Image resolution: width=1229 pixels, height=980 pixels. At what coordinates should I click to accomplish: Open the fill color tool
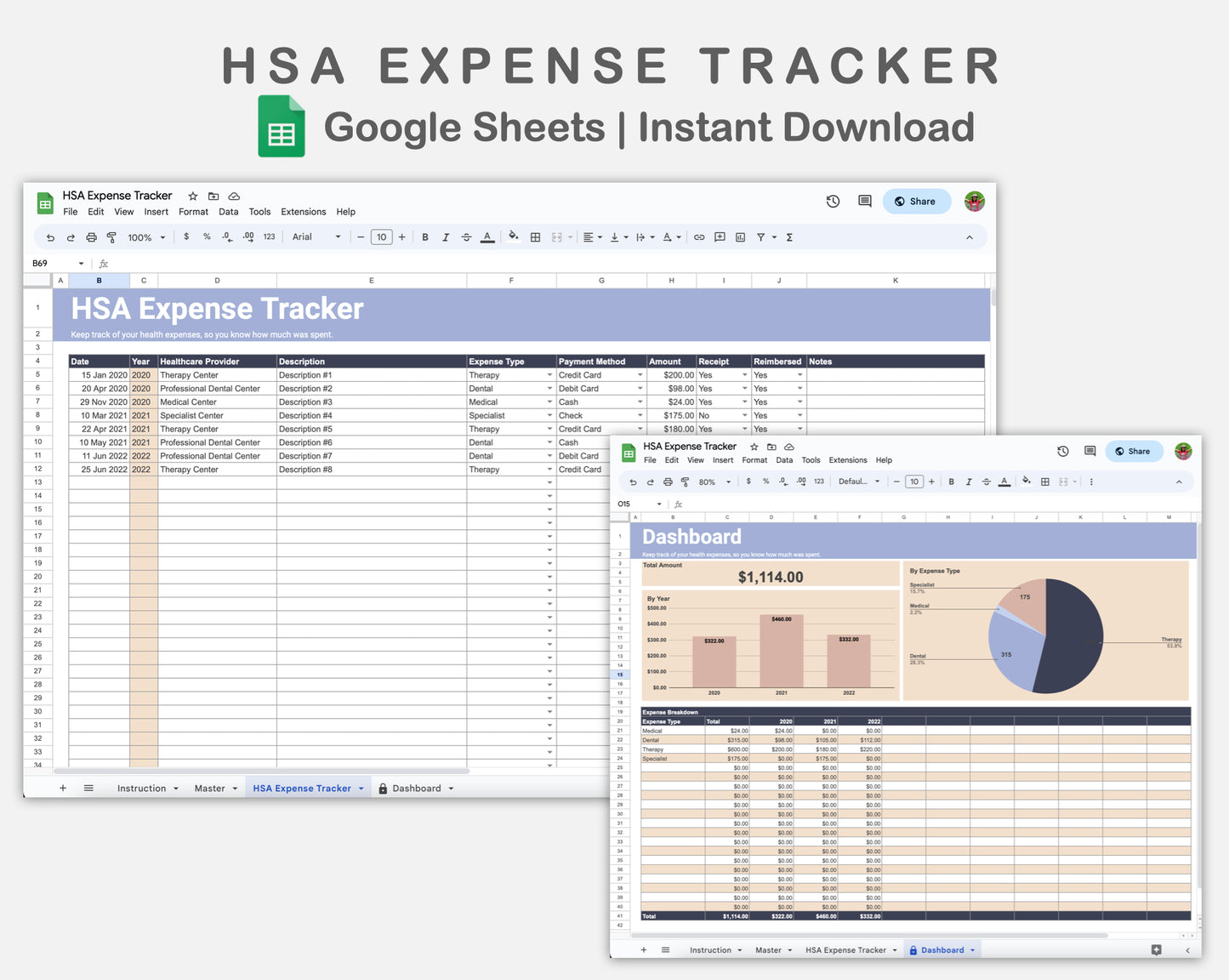coord(514,236)
